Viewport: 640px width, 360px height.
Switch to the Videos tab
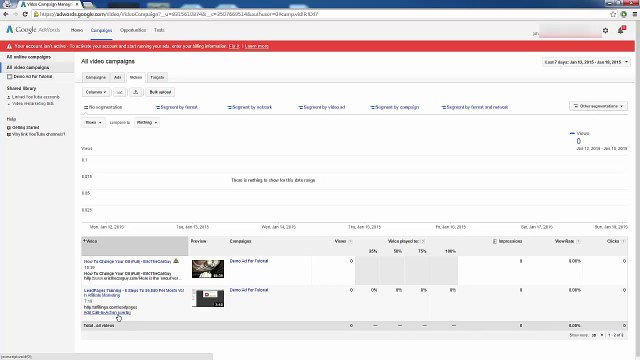coord(136,77)
